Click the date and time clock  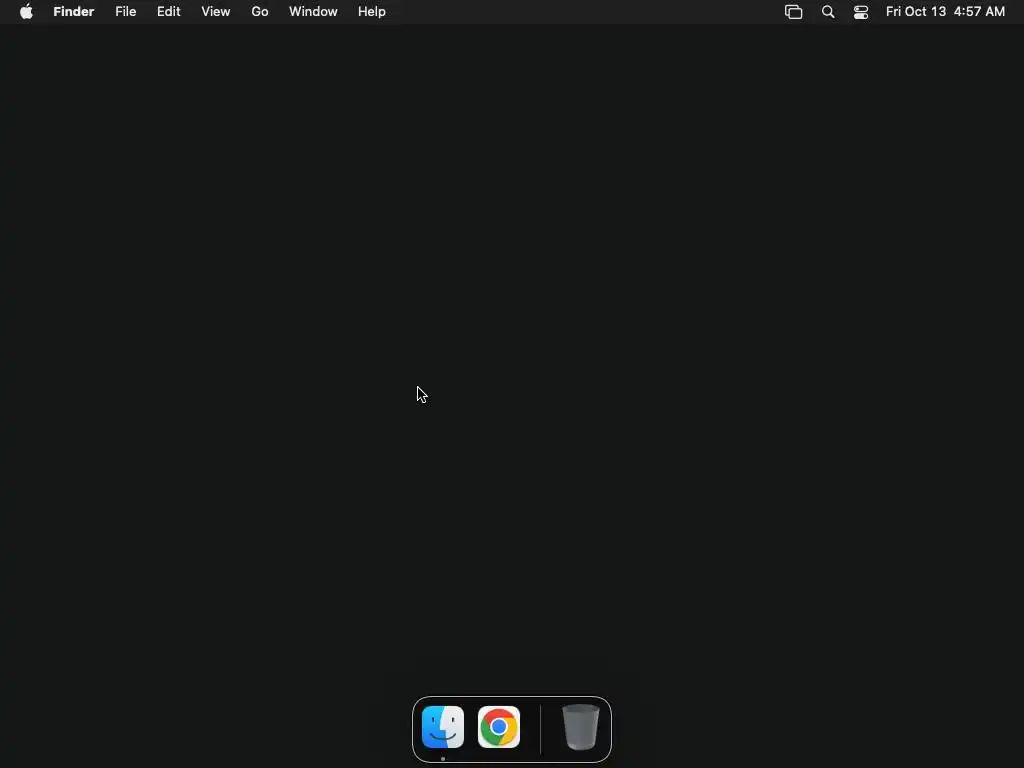[945, 12]
